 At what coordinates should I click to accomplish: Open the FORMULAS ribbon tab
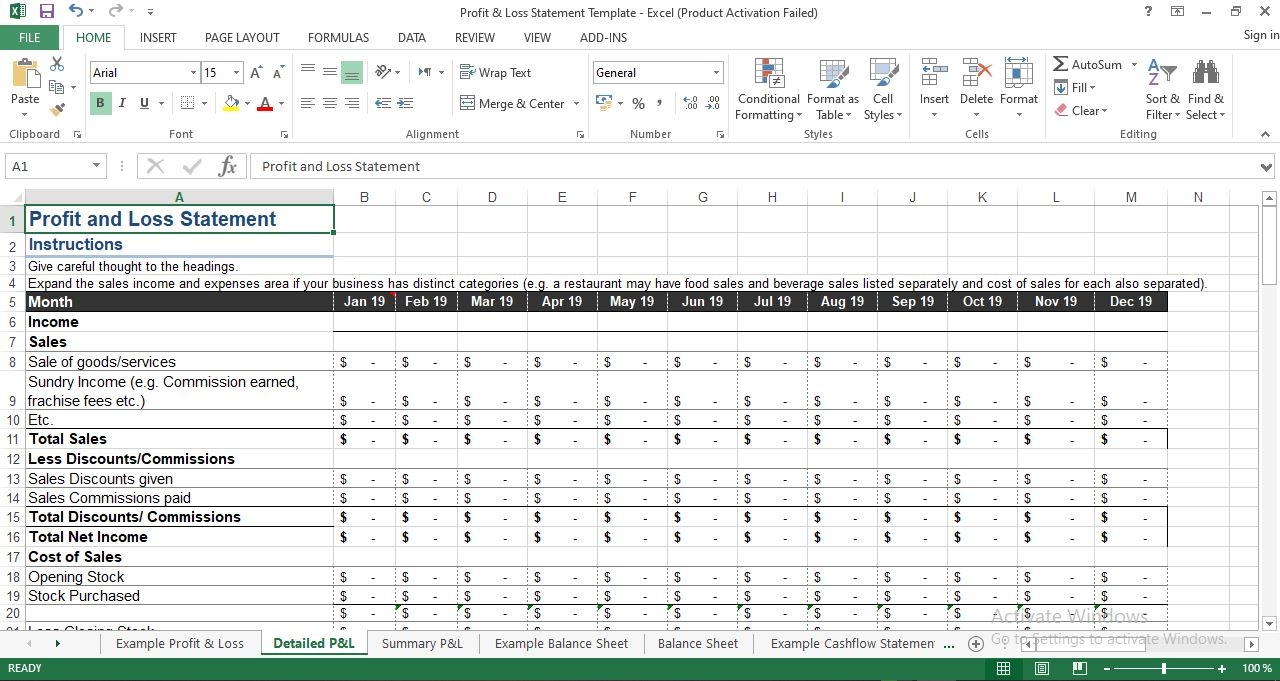pyautogui.click(x=338, y=37)
